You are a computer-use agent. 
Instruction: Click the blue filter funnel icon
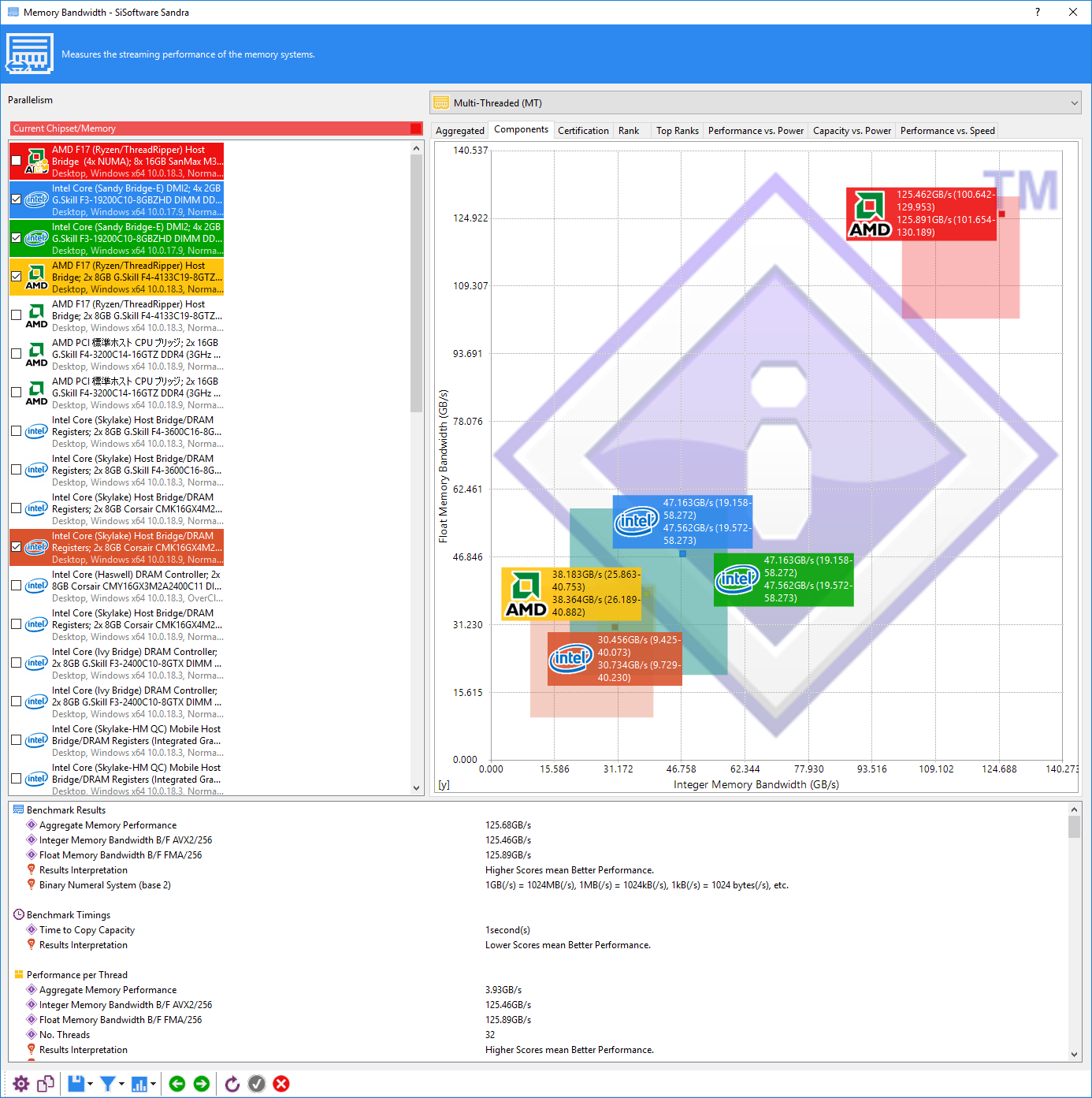pyautogui.click(x=108, y=1084)
